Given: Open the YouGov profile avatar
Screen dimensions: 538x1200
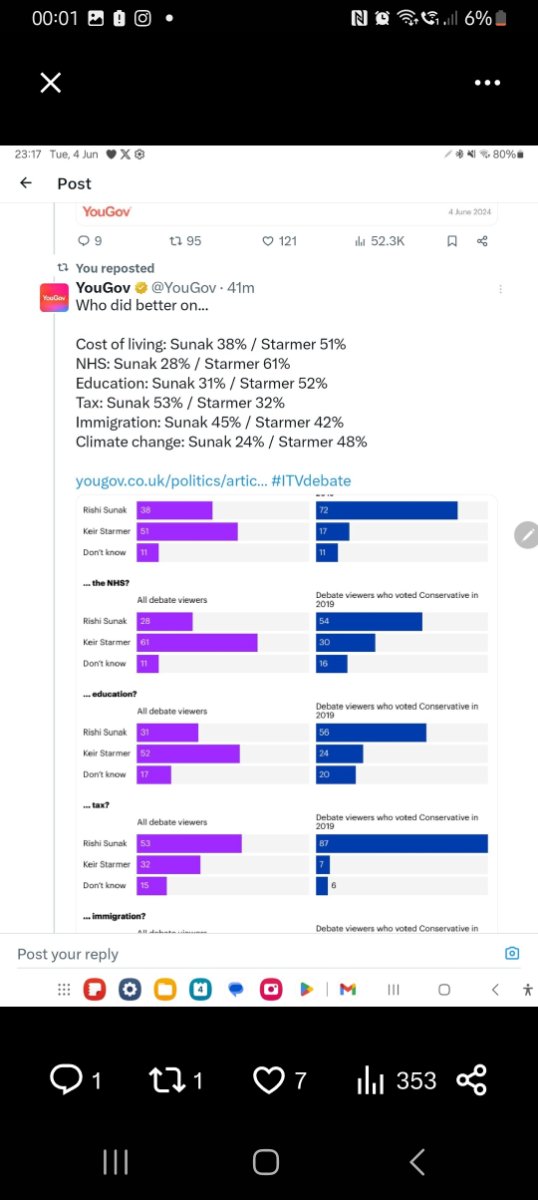Looking at the screenshot, I should 54,298.
